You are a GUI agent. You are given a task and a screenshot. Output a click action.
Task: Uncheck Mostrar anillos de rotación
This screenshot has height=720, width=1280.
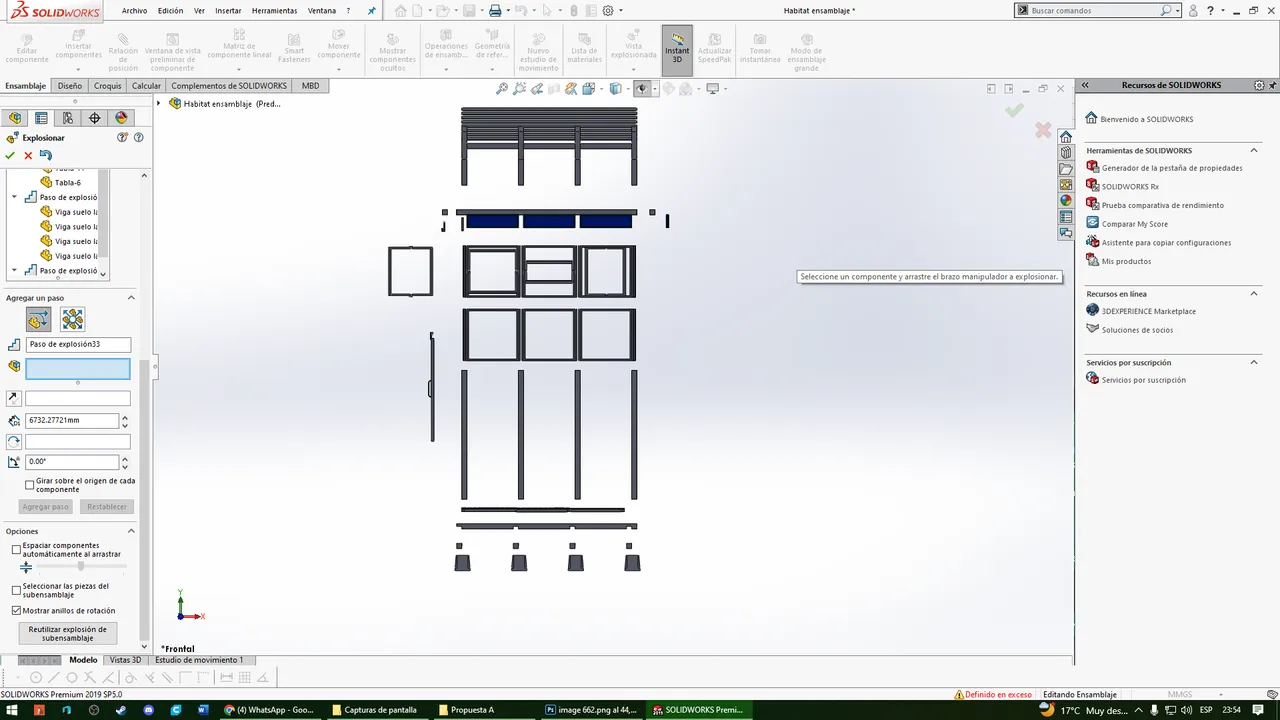coord(16,610)
